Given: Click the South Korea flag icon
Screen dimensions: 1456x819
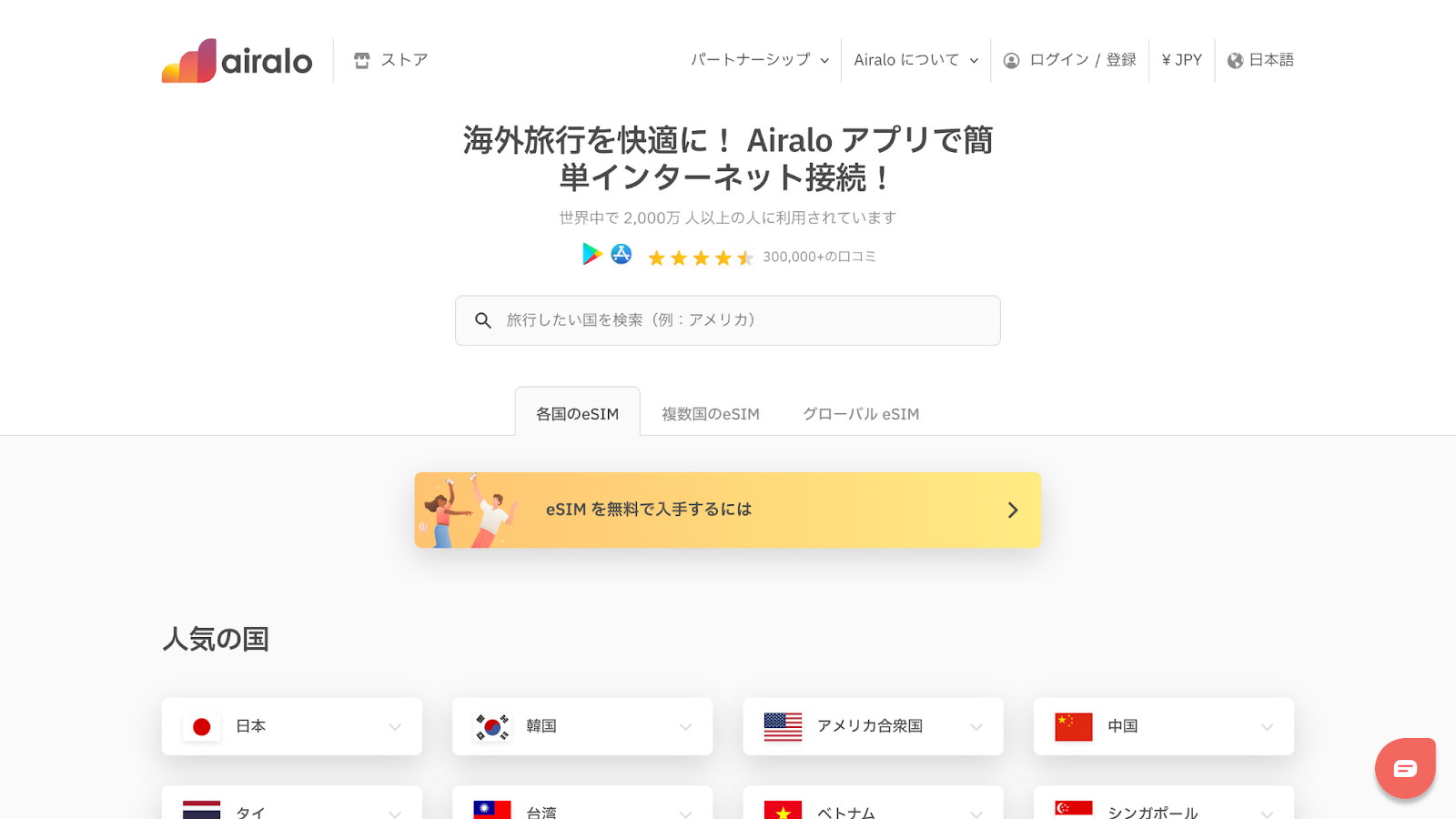Looking at the screenshot, I should 492,726.
